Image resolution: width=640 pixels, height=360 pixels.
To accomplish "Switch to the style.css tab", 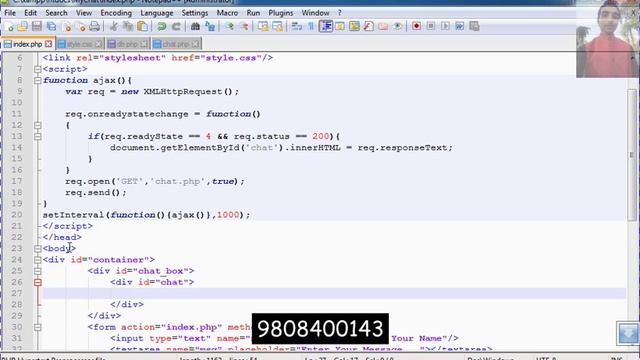I will (80, 44).
